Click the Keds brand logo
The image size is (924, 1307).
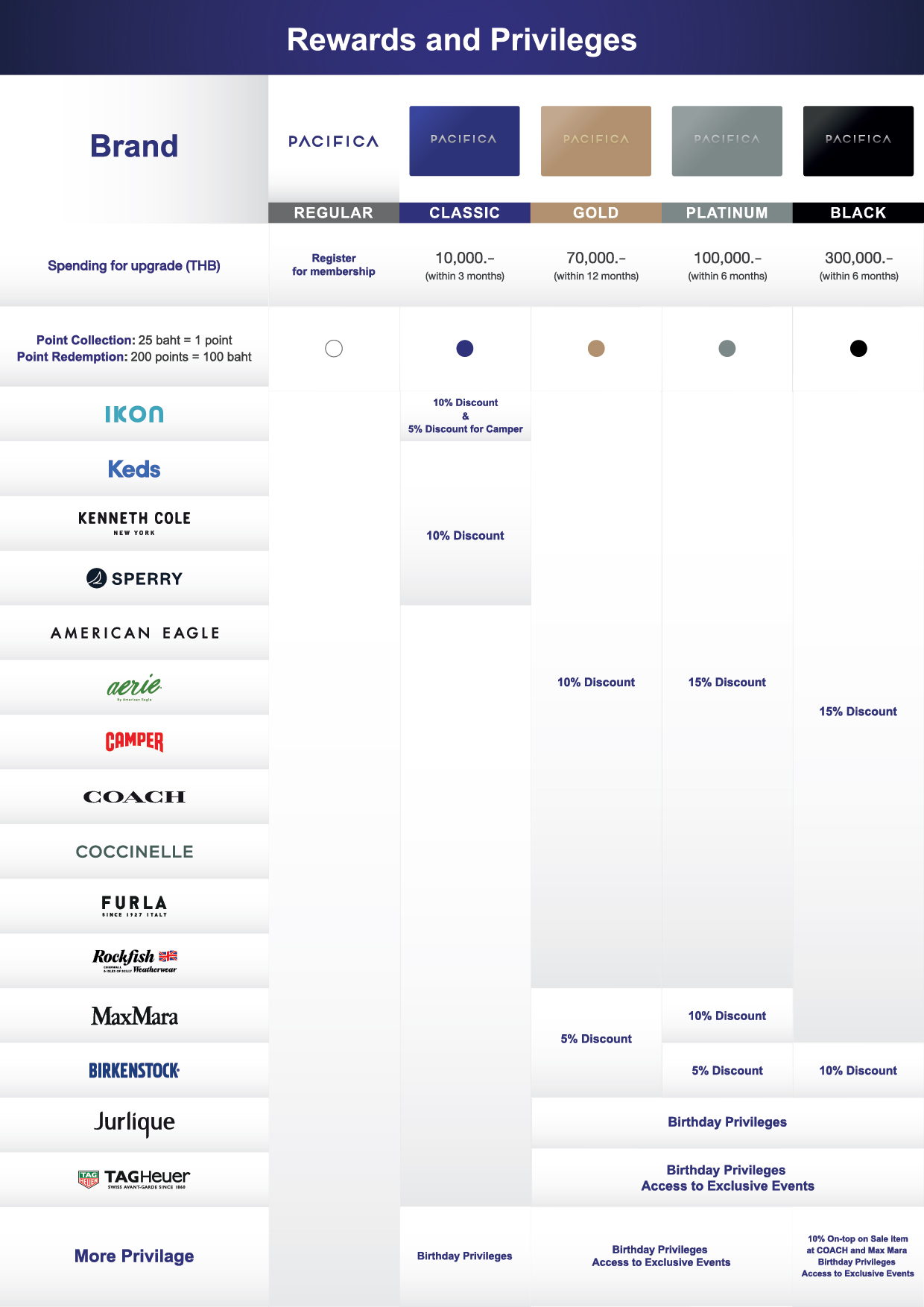click(134, 469)
